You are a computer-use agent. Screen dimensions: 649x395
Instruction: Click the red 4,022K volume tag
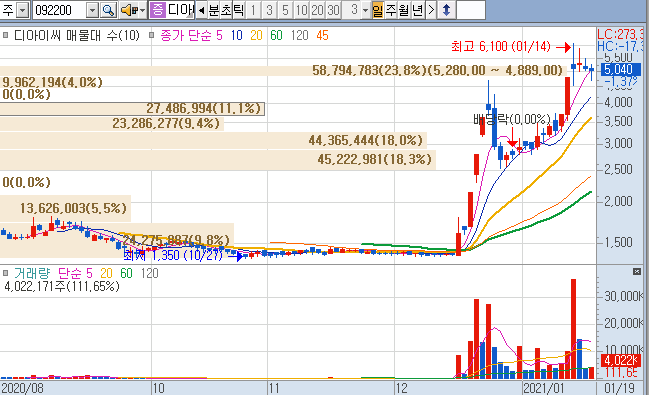click(x=620, y=360)
